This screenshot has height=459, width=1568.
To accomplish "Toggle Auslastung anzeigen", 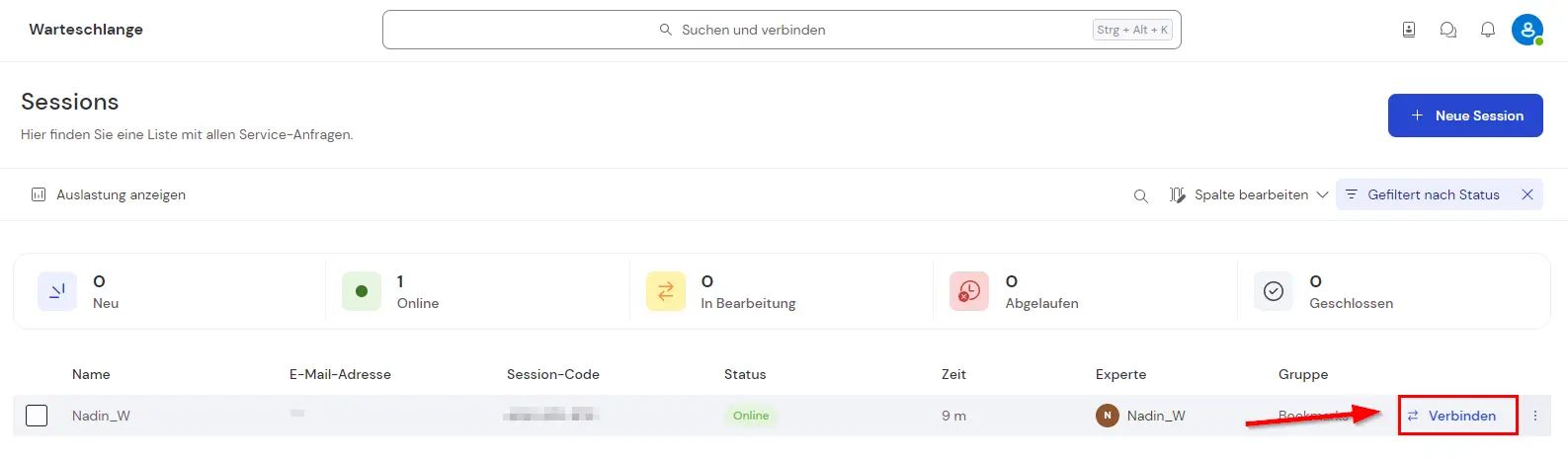I will [109, 194].
